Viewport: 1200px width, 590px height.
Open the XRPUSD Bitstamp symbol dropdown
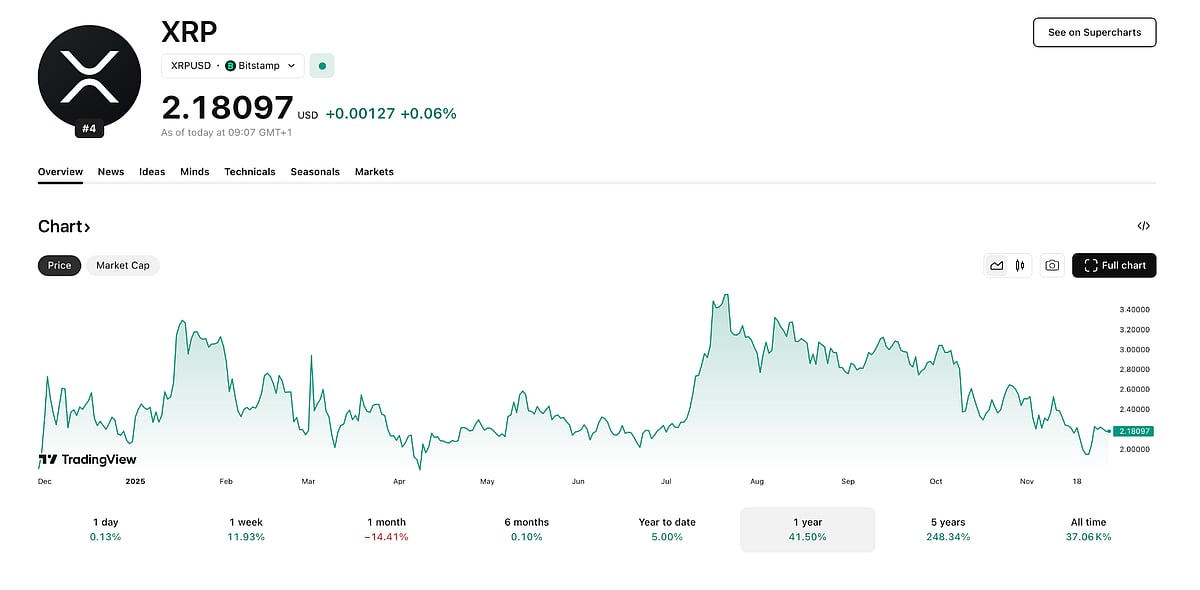[x=233, y=66]
